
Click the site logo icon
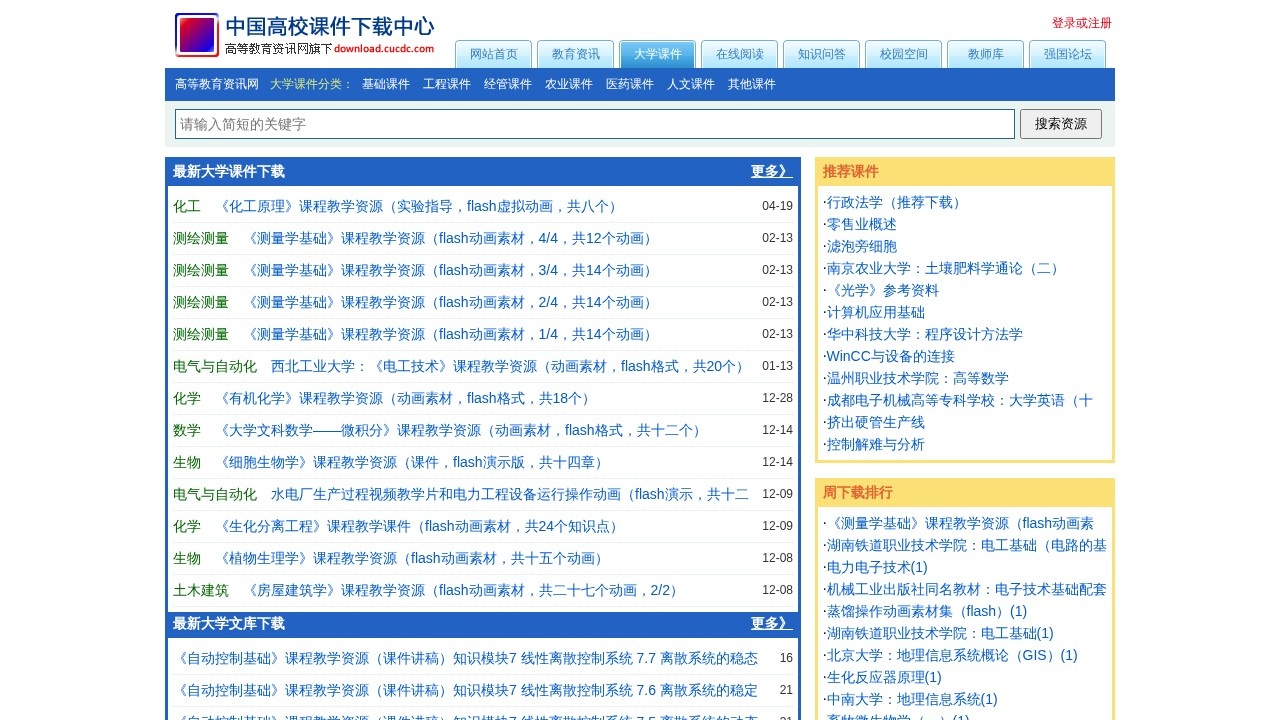click(x=197, y=35)
